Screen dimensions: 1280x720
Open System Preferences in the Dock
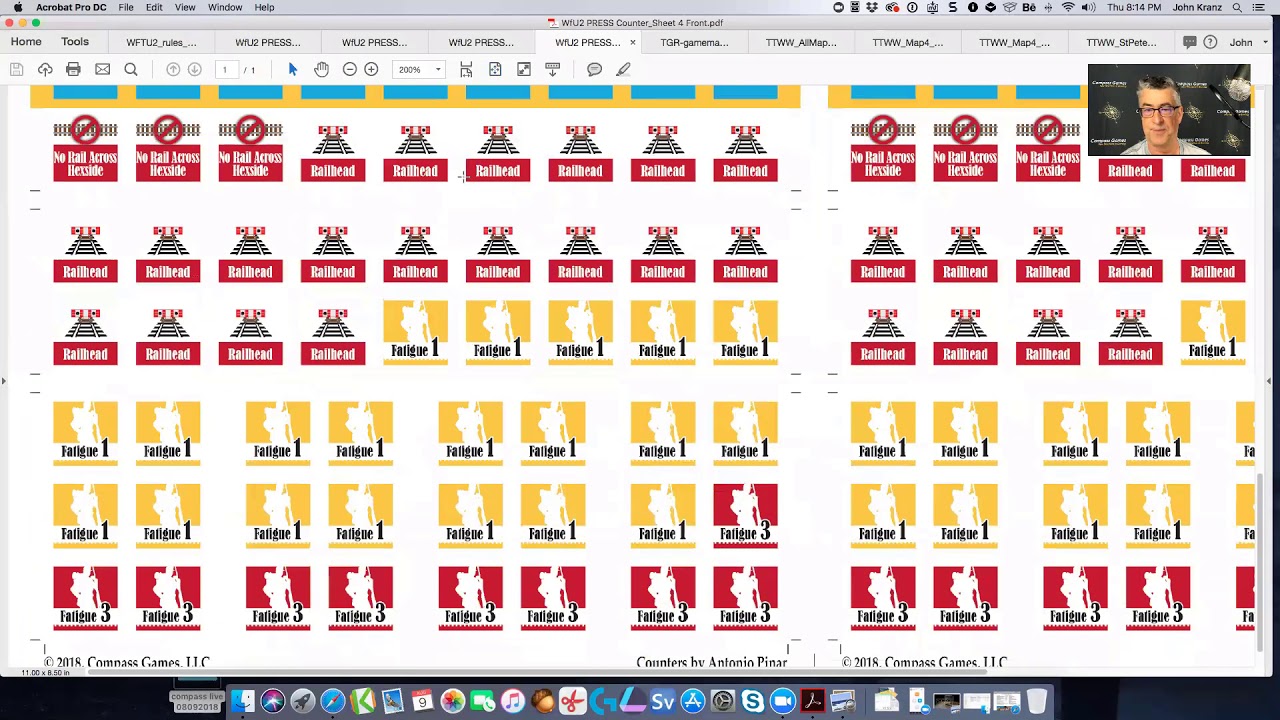[x=723, y=702]
